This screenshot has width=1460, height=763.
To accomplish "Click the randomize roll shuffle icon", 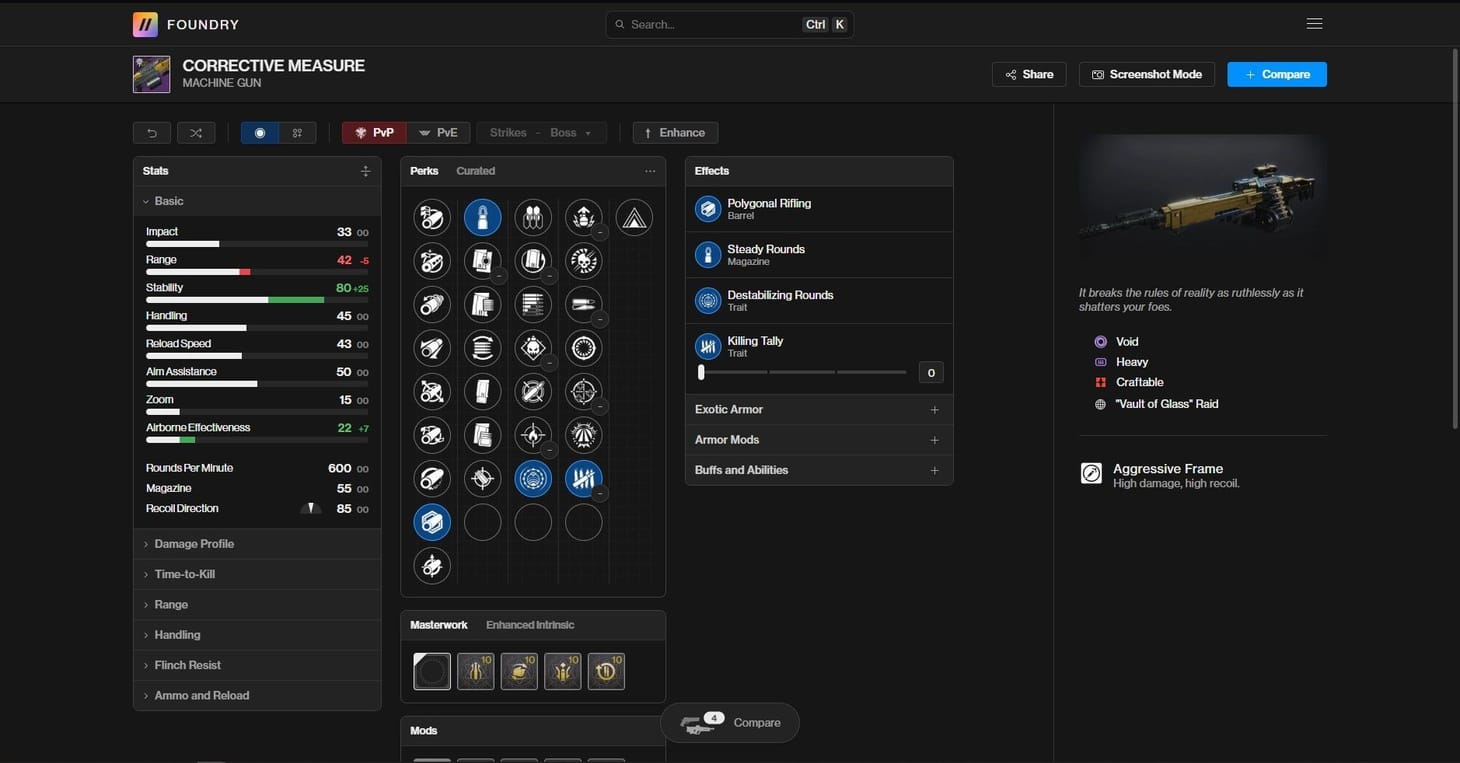I will click(x=196, y=132).
